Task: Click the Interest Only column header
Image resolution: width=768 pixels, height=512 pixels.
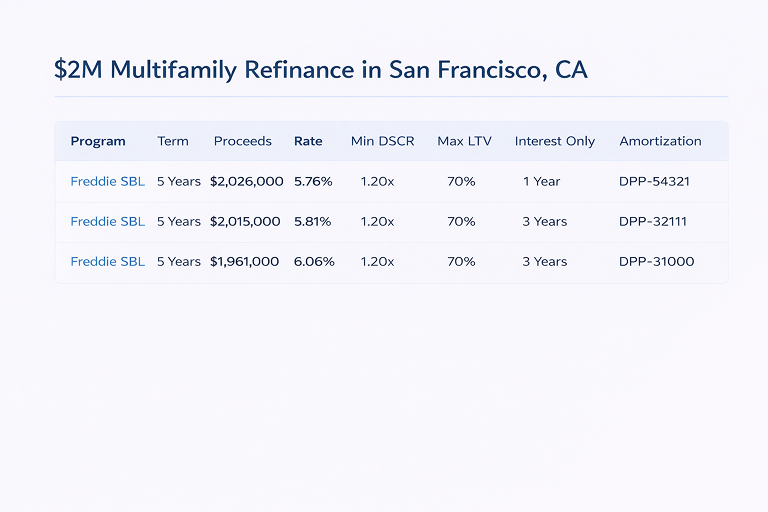Action: click(x=555, y=141)
